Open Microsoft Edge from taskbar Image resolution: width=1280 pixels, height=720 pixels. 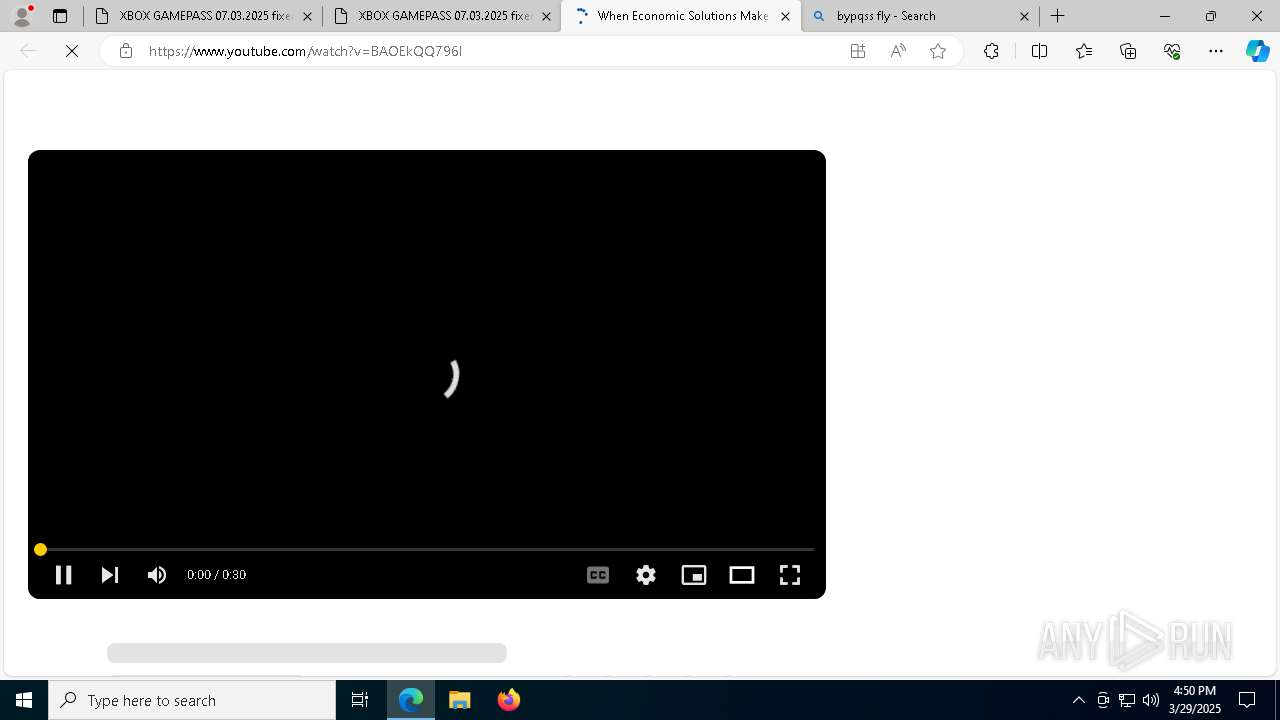[411, 700]
